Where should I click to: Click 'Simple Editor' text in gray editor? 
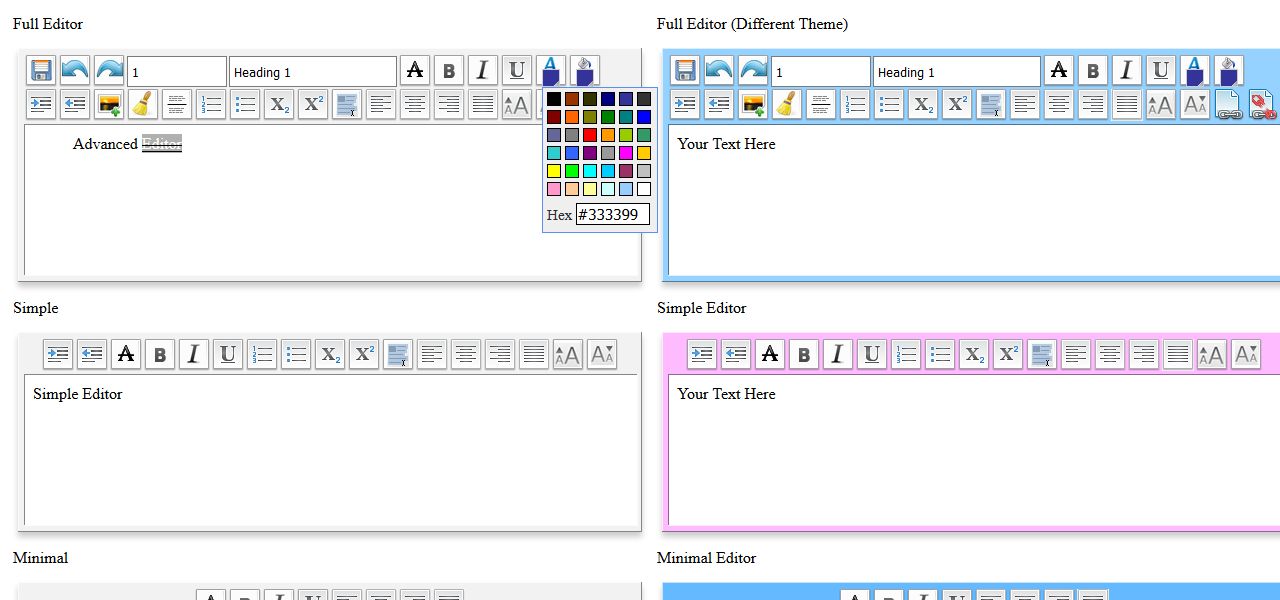[x=78, y=394]
